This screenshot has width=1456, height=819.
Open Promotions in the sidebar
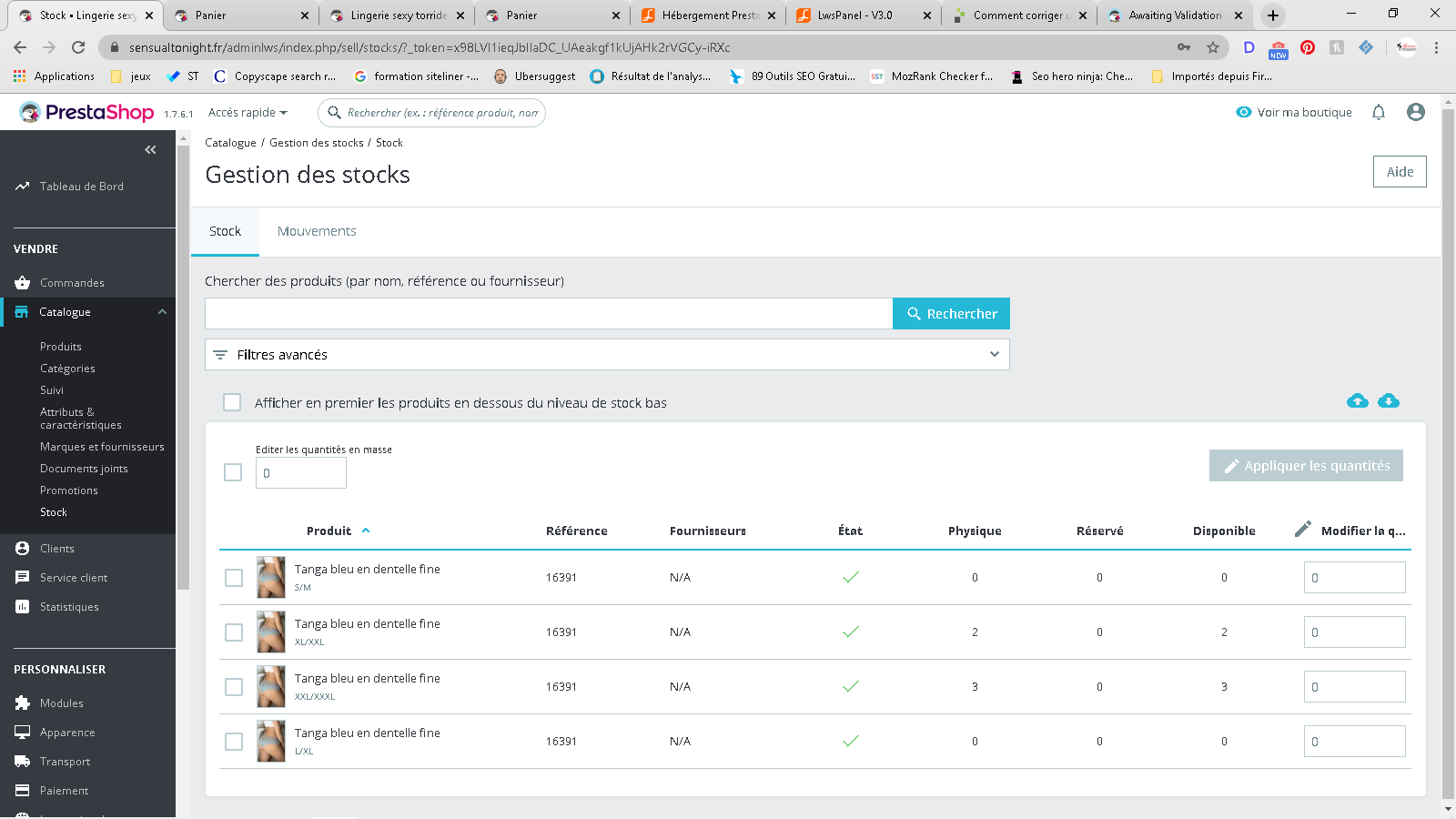click(x=69, y=490)
